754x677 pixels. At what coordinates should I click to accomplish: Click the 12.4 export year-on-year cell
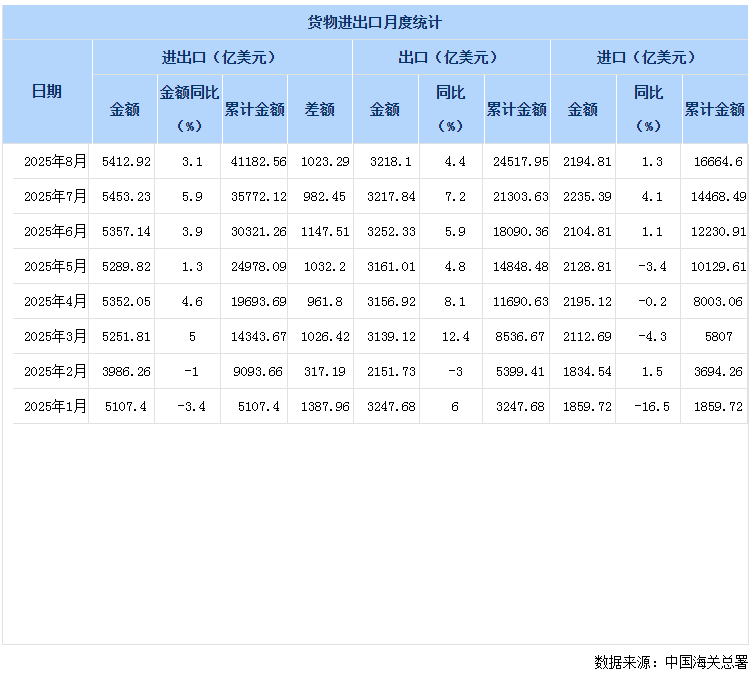pos(451,336)
